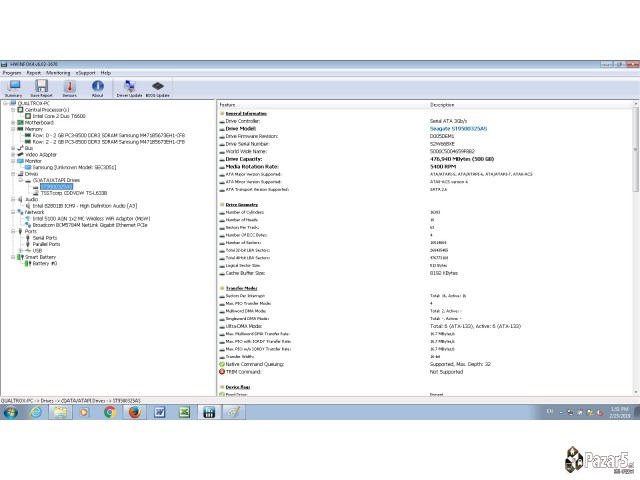Viewport: 640px width, 480px height.
Task: Open the Monitoring menu
Action: [x=58, y=73]
